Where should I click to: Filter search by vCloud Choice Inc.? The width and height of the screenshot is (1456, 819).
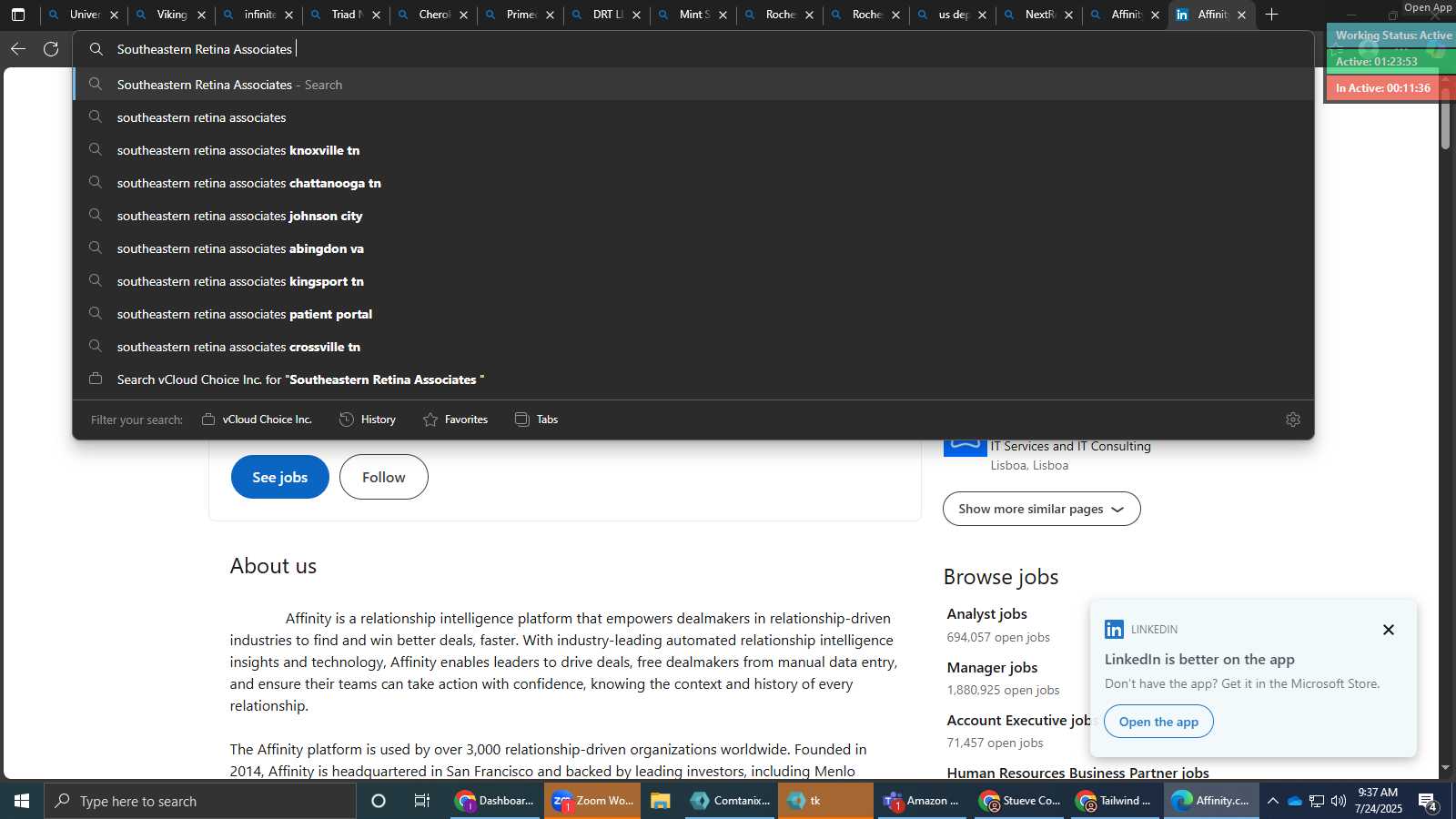[257, 420]
